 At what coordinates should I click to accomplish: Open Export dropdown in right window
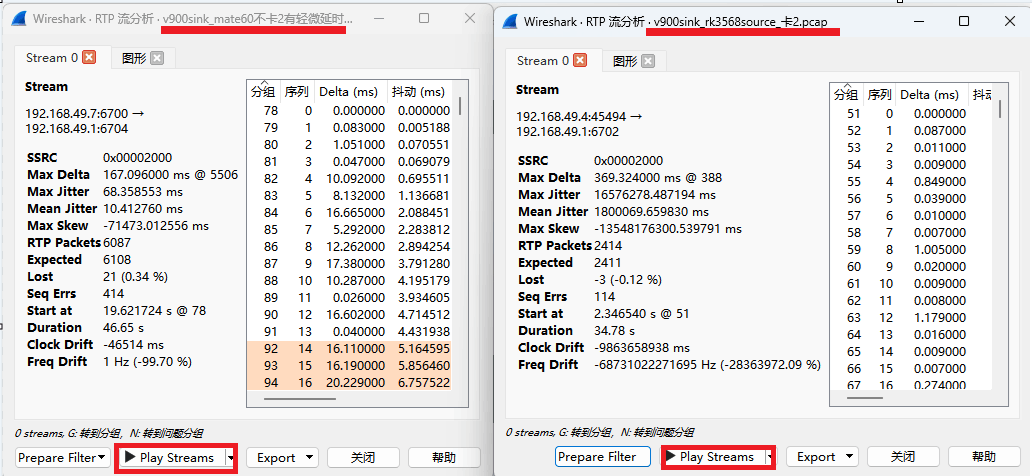[823, 456]
